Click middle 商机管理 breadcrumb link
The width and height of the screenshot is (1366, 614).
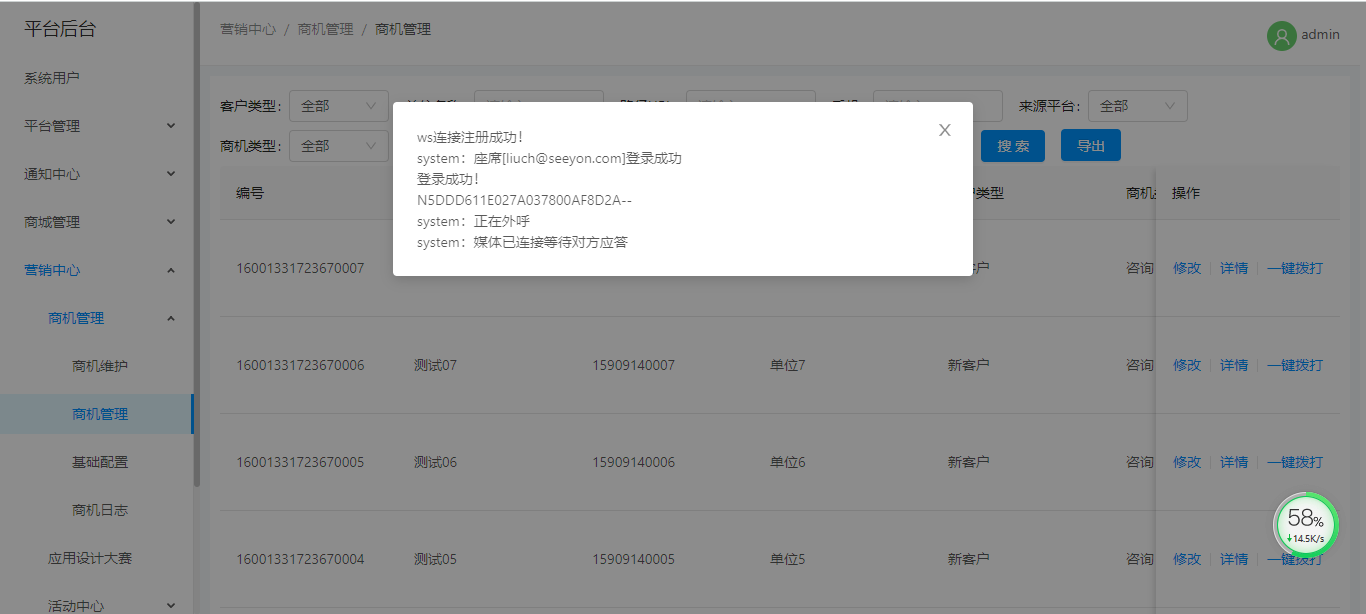325,29
